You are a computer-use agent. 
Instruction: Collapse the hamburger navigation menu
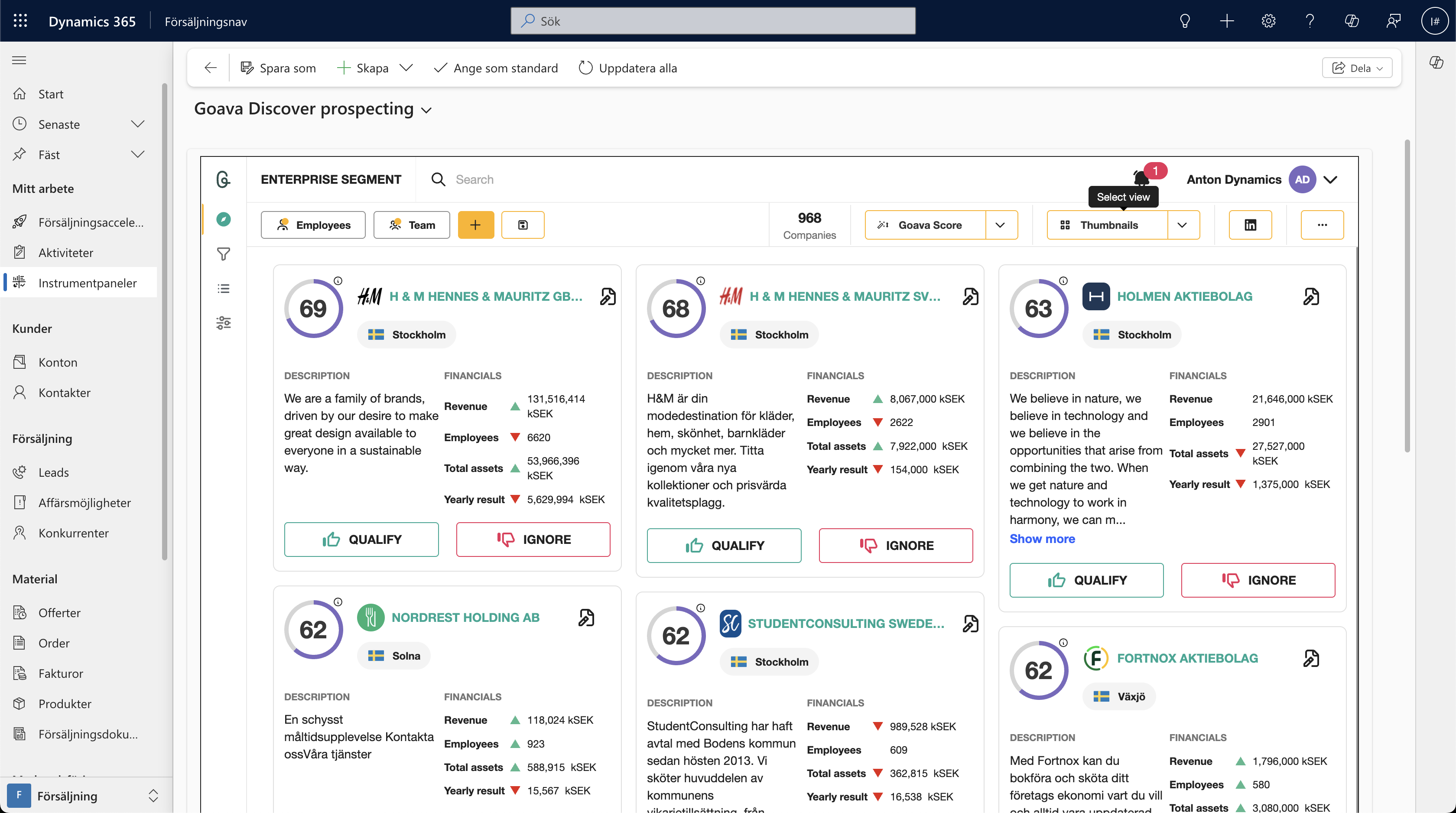[x=19, y=60]
